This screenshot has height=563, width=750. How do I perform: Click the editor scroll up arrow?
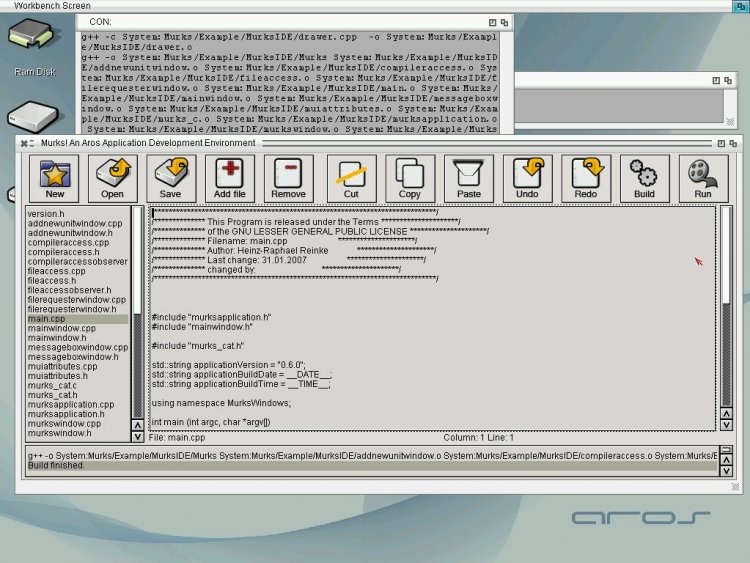(726, 414)
